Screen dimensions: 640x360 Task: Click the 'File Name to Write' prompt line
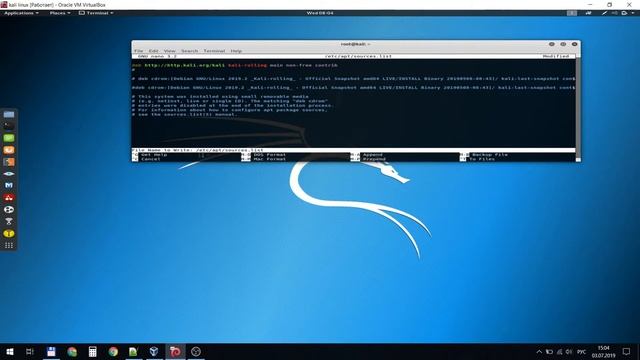[353, 150]
